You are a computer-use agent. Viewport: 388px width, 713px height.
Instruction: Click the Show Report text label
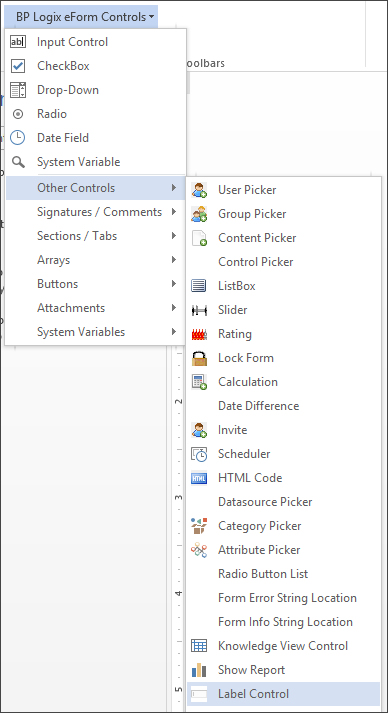tap(252, 670)
